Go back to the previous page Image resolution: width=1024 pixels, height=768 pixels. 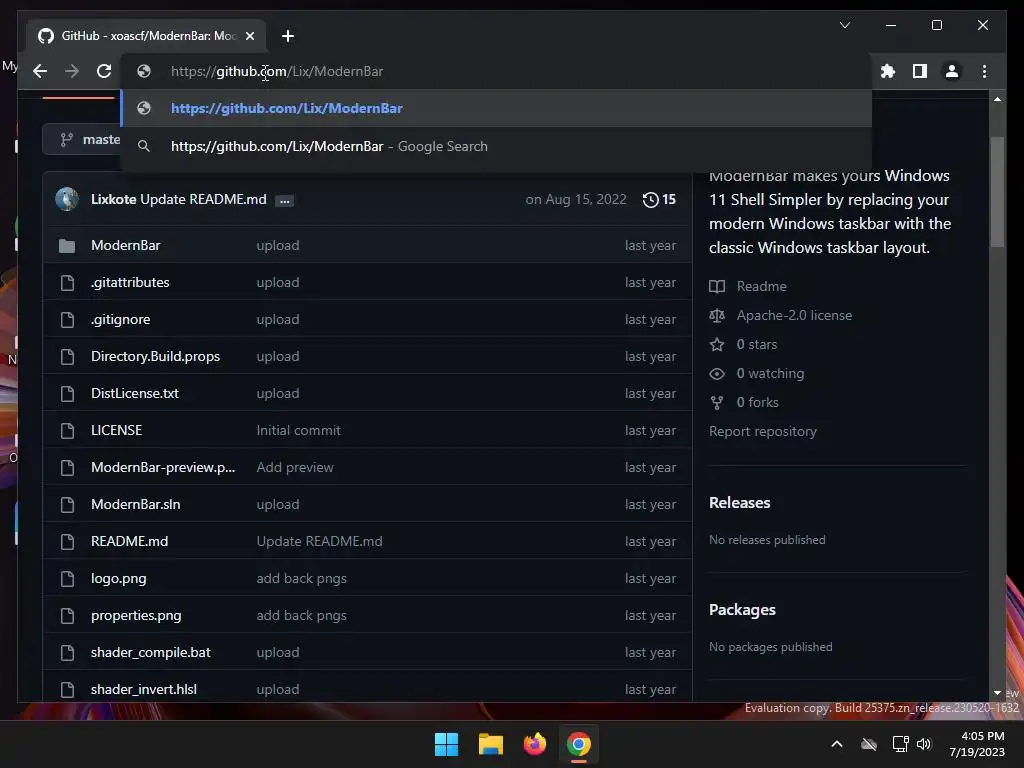point(40,71)
